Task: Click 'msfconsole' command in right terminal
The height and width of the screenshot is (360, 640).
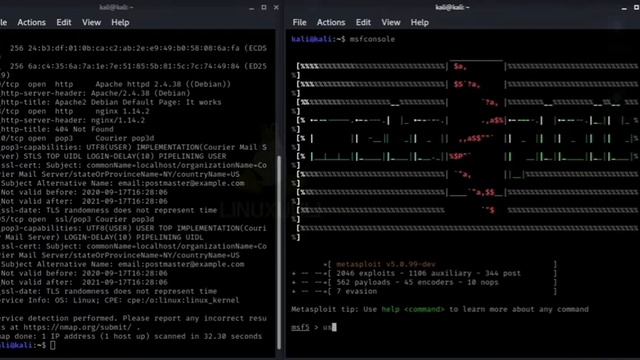Action: point(372,39)
